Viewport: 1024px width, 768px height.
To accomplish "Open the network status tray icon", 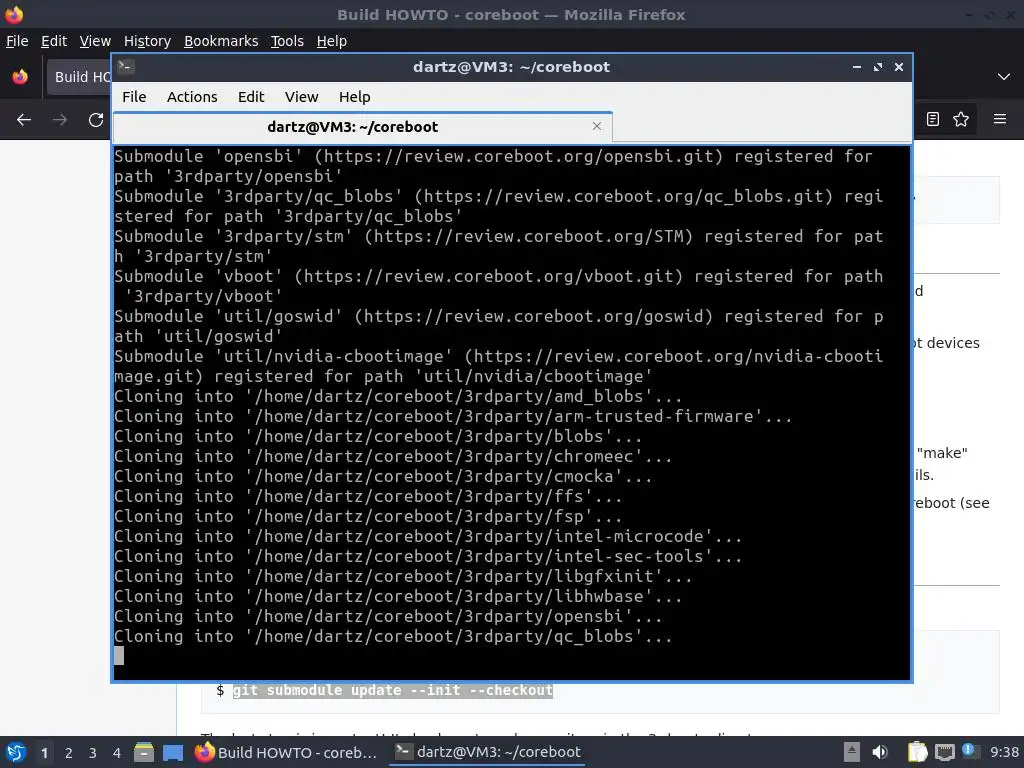I will 945,752.
